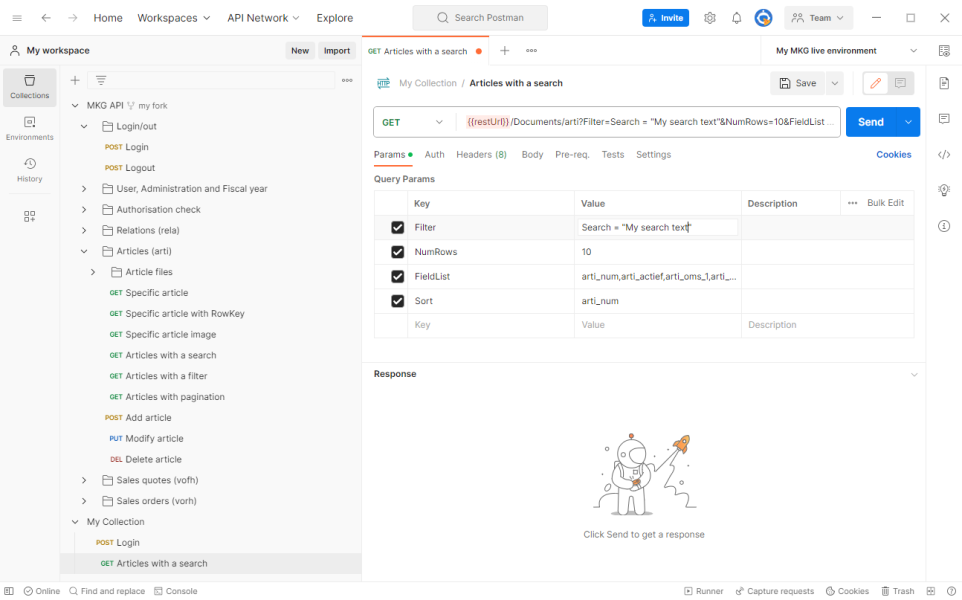Open the related requests lightbulb icon

[944, 190]
